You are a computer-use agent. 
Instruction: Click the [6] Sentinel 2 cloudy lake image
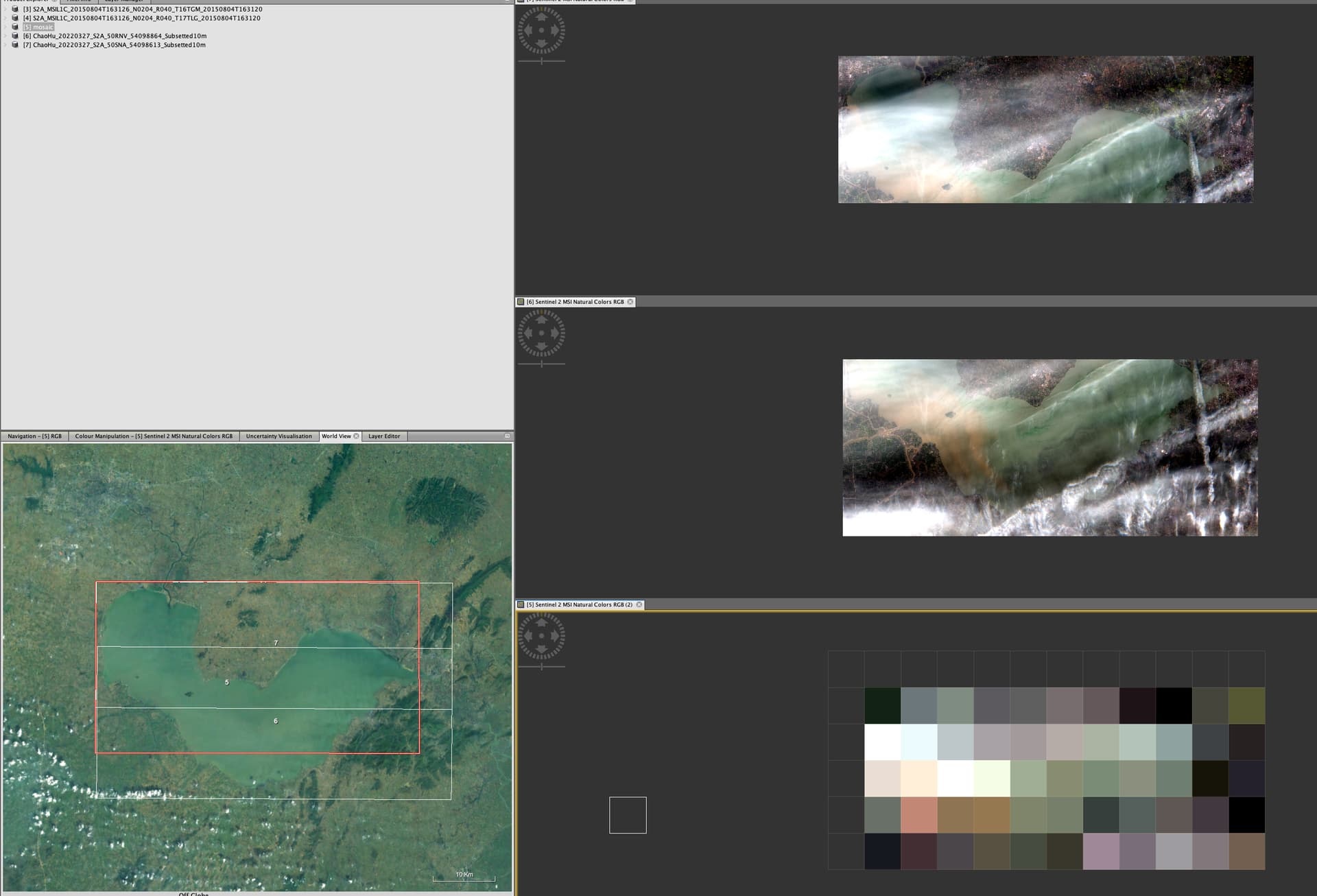1050,447
